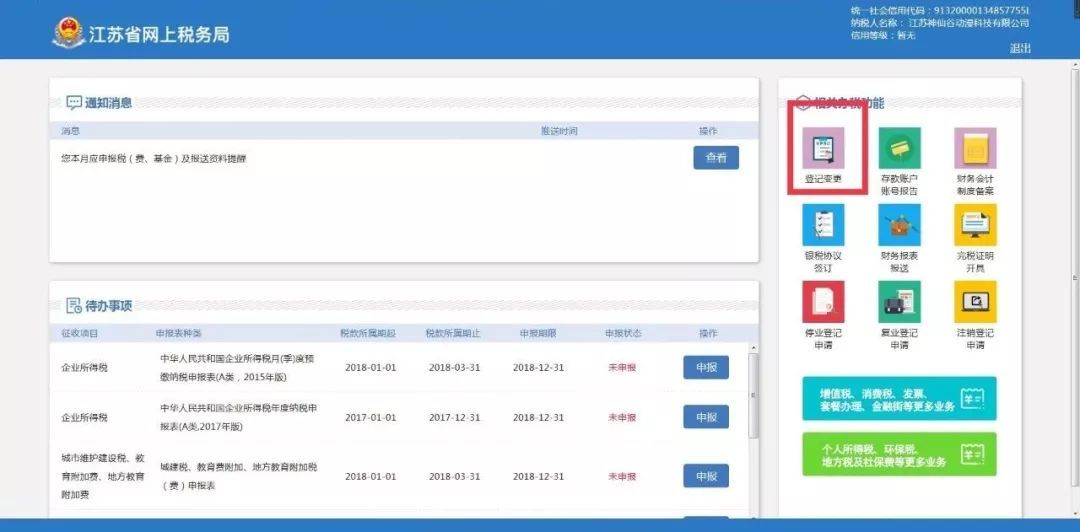Click the 江苏省网上税务局 emblem logo
This screenshot has width=1080, height=532.
pyautogui.click(x=68, y=33)
